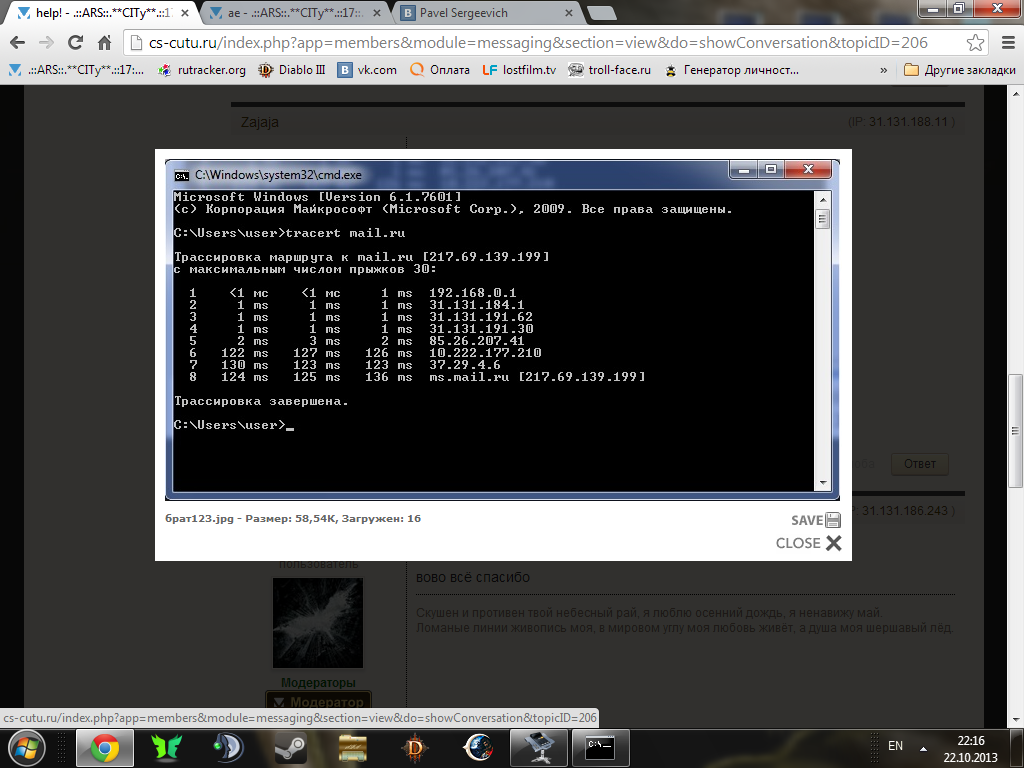Reload the current page
The image size is (1024, 768).
click(76, 43)
